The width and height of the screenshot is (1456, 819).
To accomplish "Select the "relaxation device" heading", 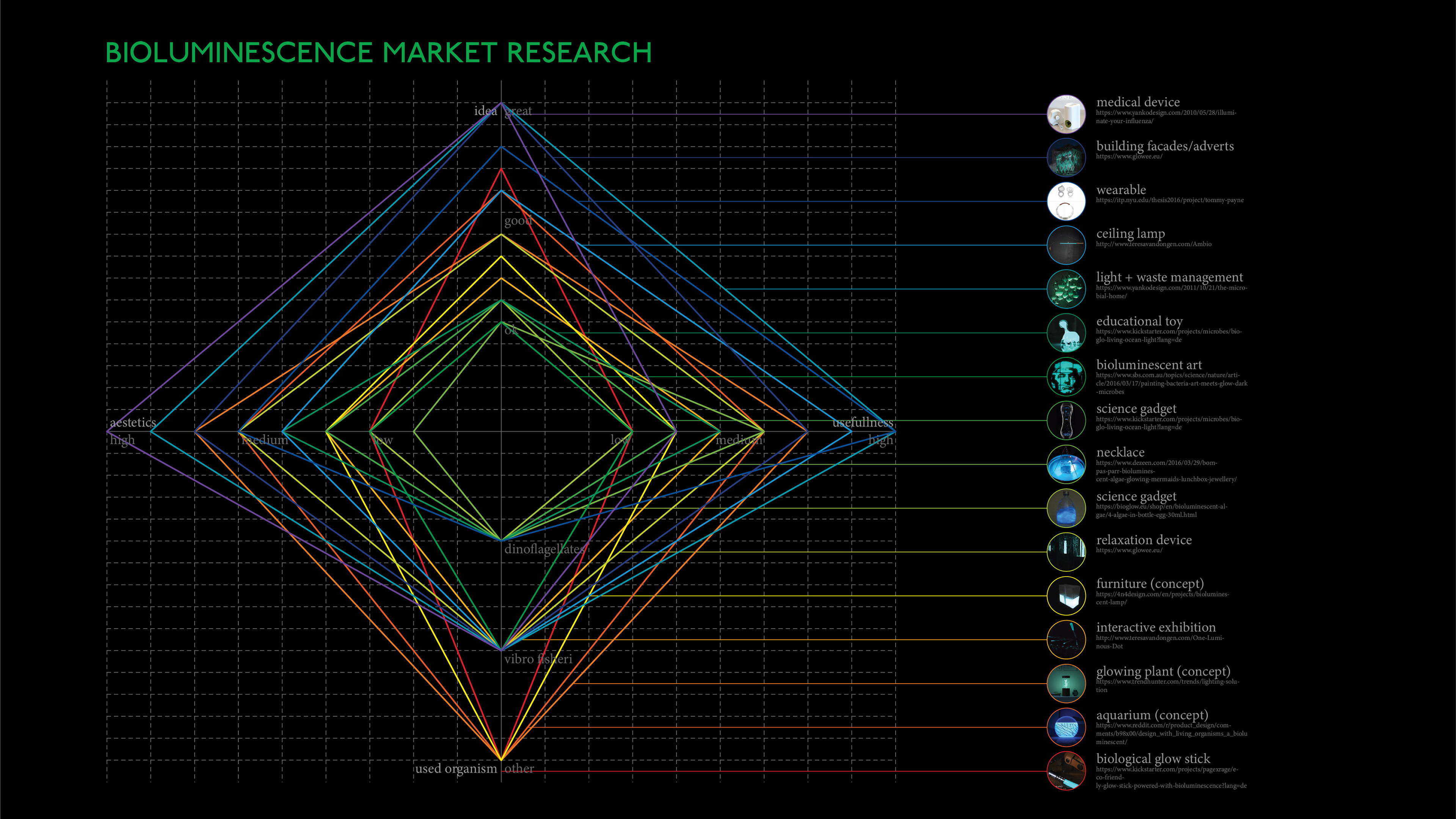I will click(1144, 539).
